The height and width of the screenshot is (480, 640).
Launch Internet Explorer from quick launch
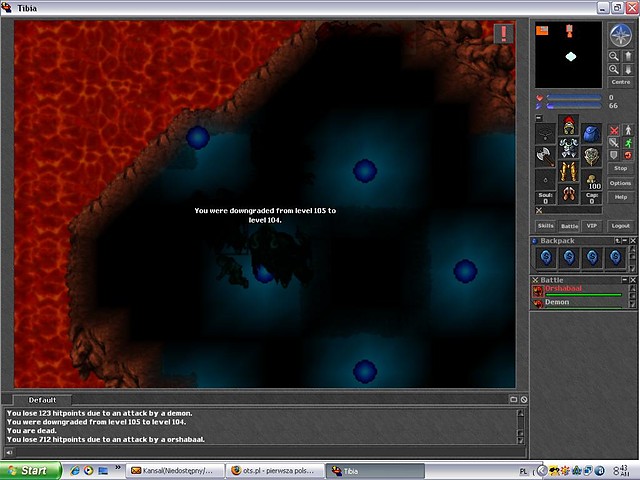(75, 471)
